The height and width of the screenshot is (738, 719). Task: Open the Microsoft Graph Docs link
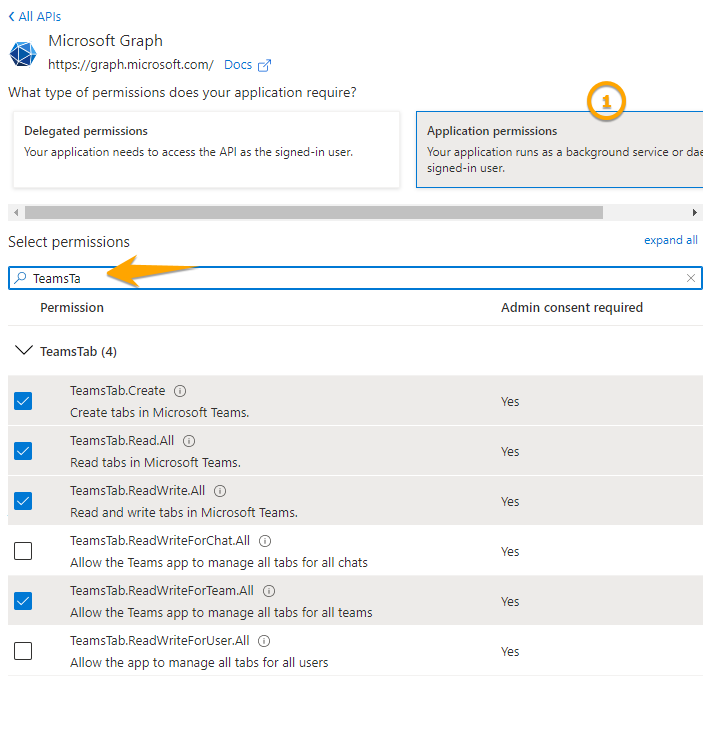247,65
